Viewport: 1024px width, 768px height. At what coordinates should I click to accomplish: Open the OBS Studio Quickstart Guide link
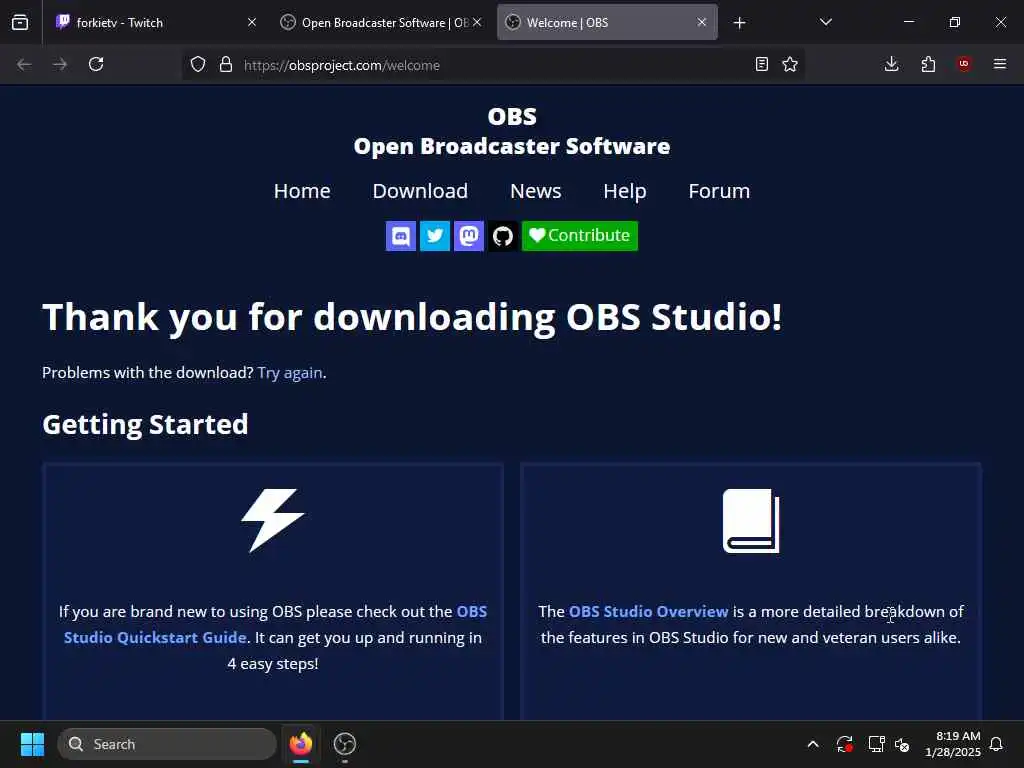[x=155, y=637]
